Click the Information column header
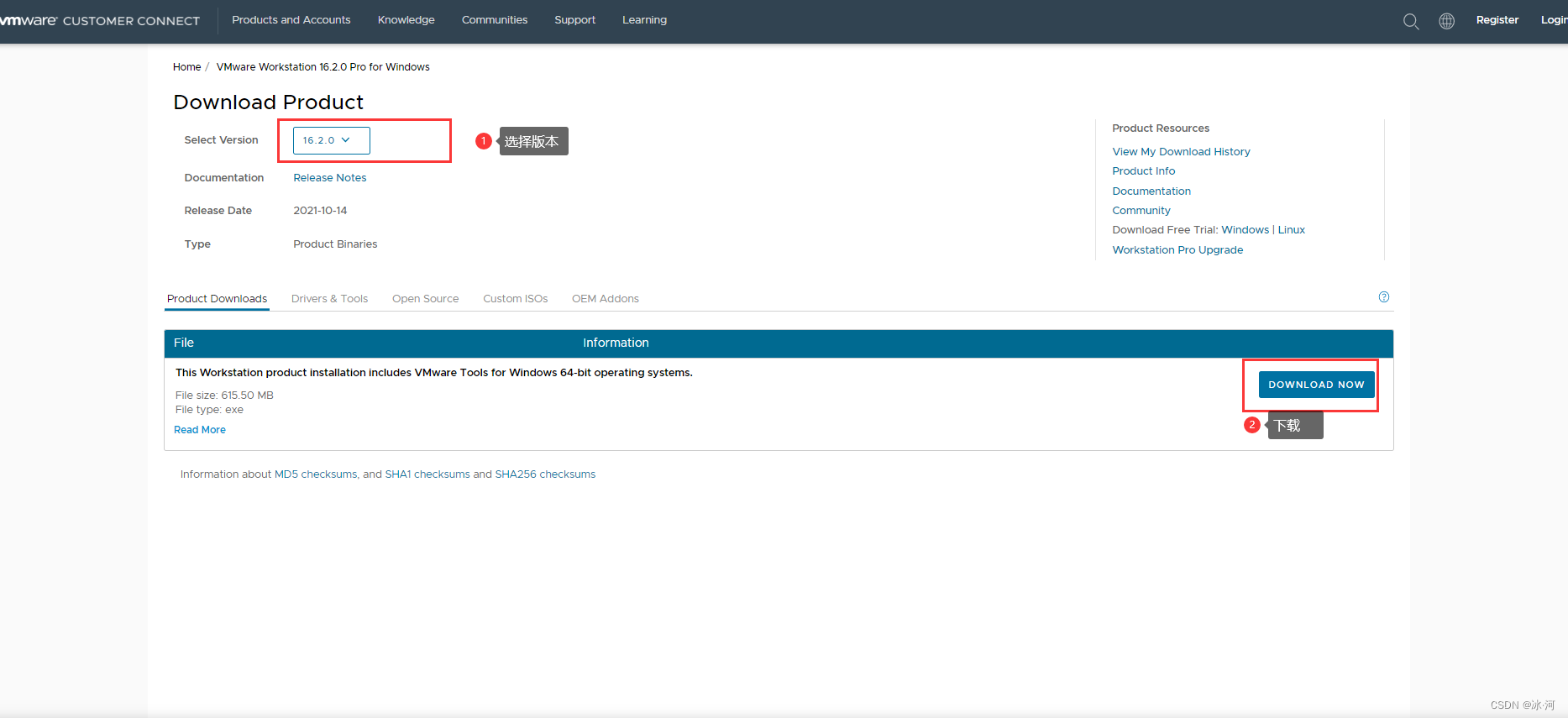The image size is (1568, 718). tap(616, 343)
